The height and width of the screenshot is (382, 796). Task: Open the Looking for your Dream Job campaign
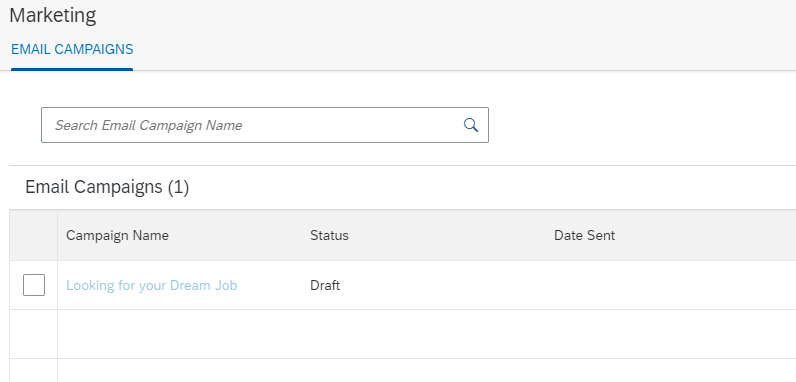click(151, 285)
